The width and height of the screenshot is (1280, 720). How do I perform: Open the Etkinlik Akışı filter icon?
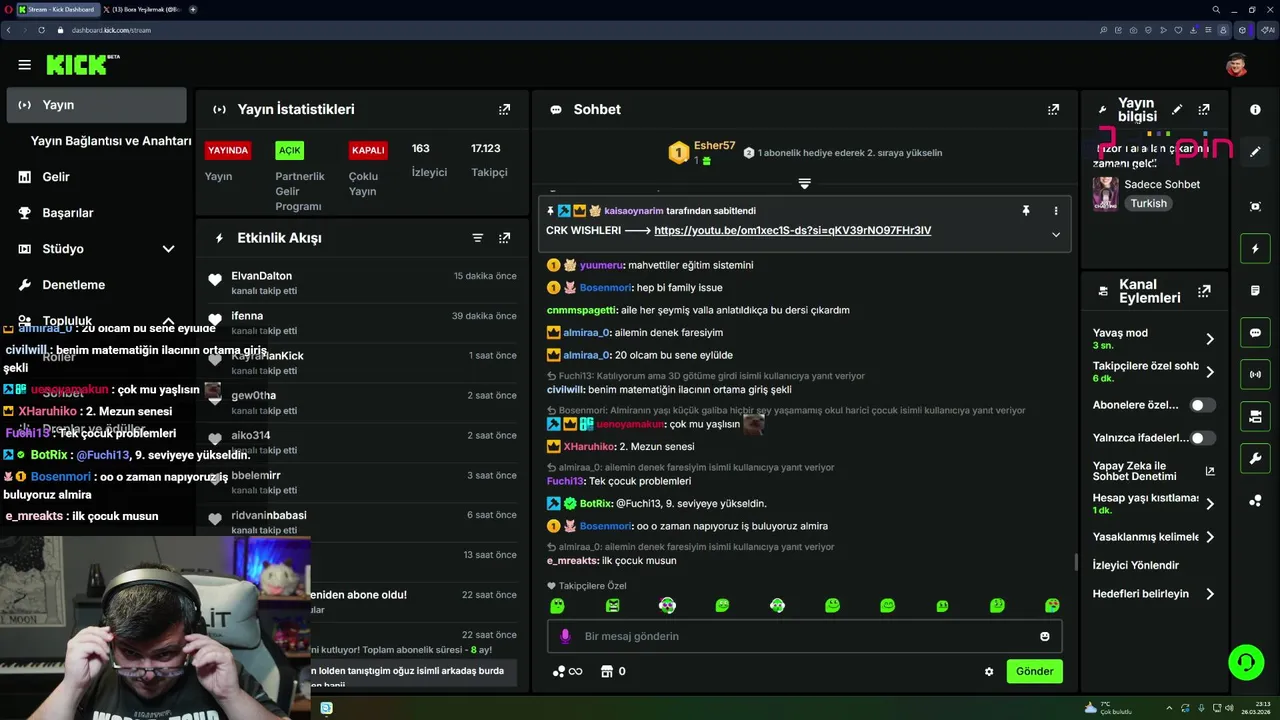(x=477, y=238)
